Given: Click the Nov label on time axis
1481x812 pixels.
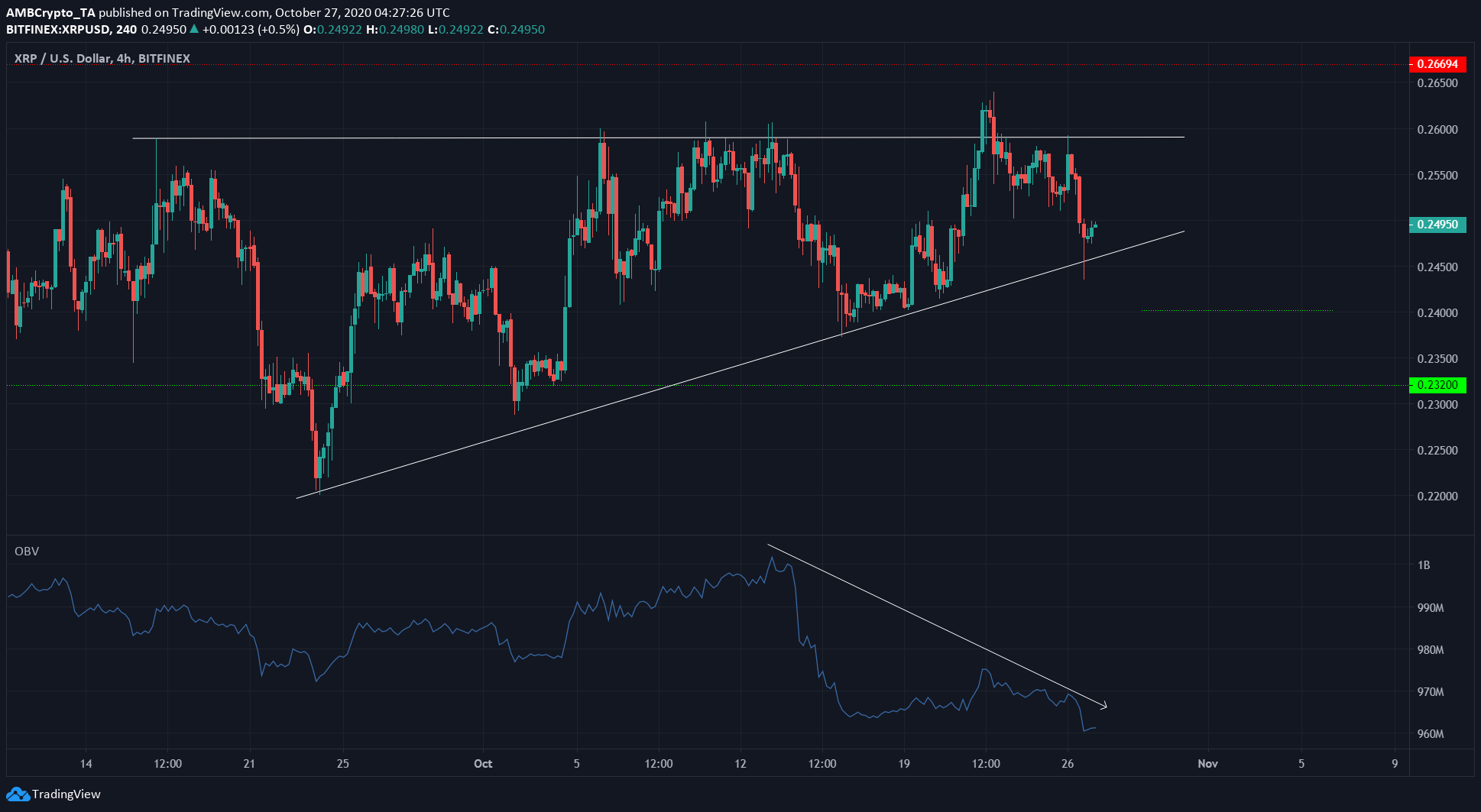Looking at the screenshot, I should tap(1207, 764).
